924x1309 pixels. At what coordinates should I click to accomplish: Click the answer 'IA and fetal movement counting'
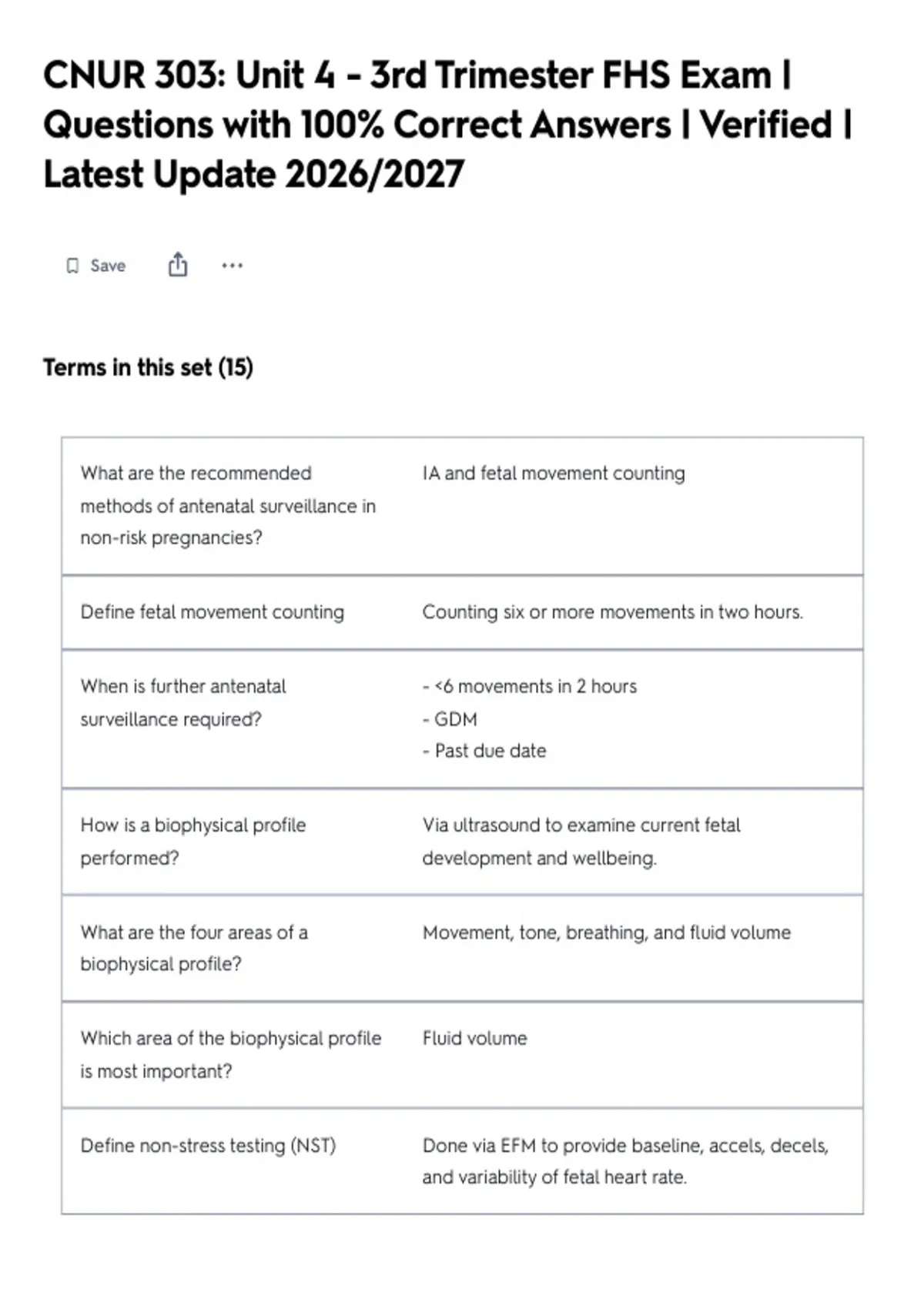tap(554, 473)
